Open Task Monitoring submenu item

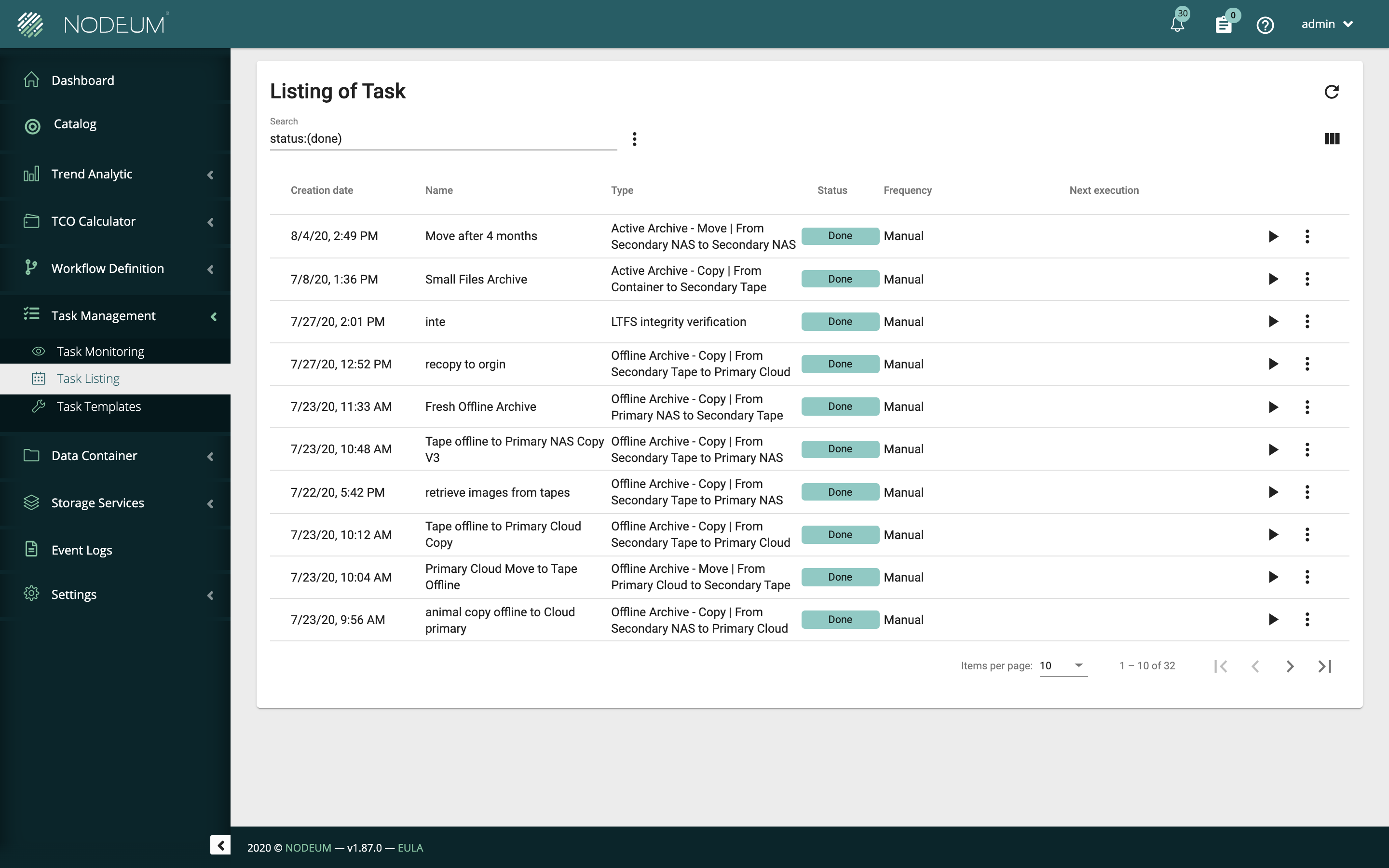coord(100,352)
